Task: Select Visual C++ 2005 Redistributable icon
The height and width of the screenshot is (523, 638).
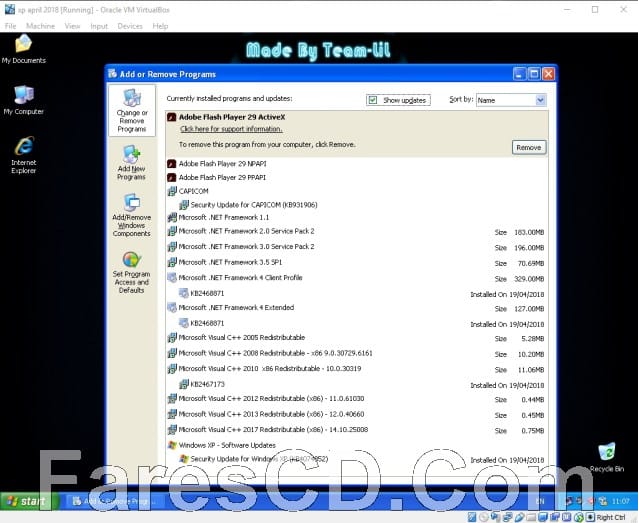Action: click(172, 338)
